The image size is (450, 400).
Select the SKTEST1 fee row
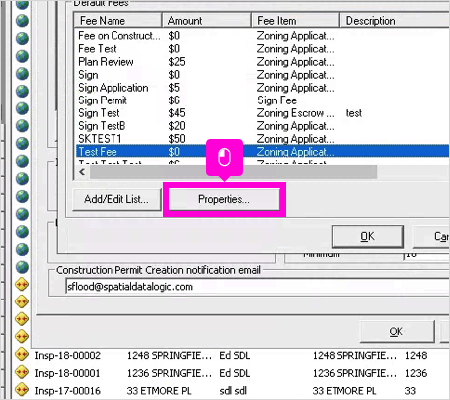(x=262, y=139)
